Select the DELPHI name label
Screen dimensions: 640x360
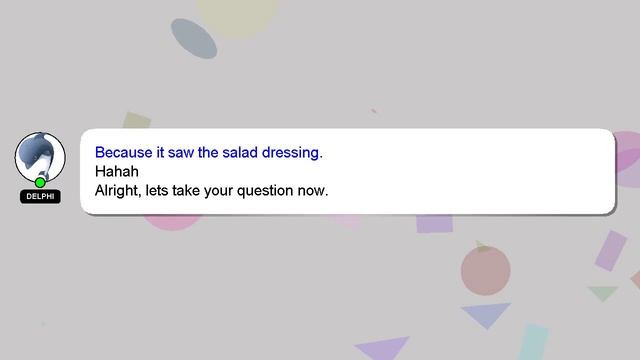click(x=40, y=196)
